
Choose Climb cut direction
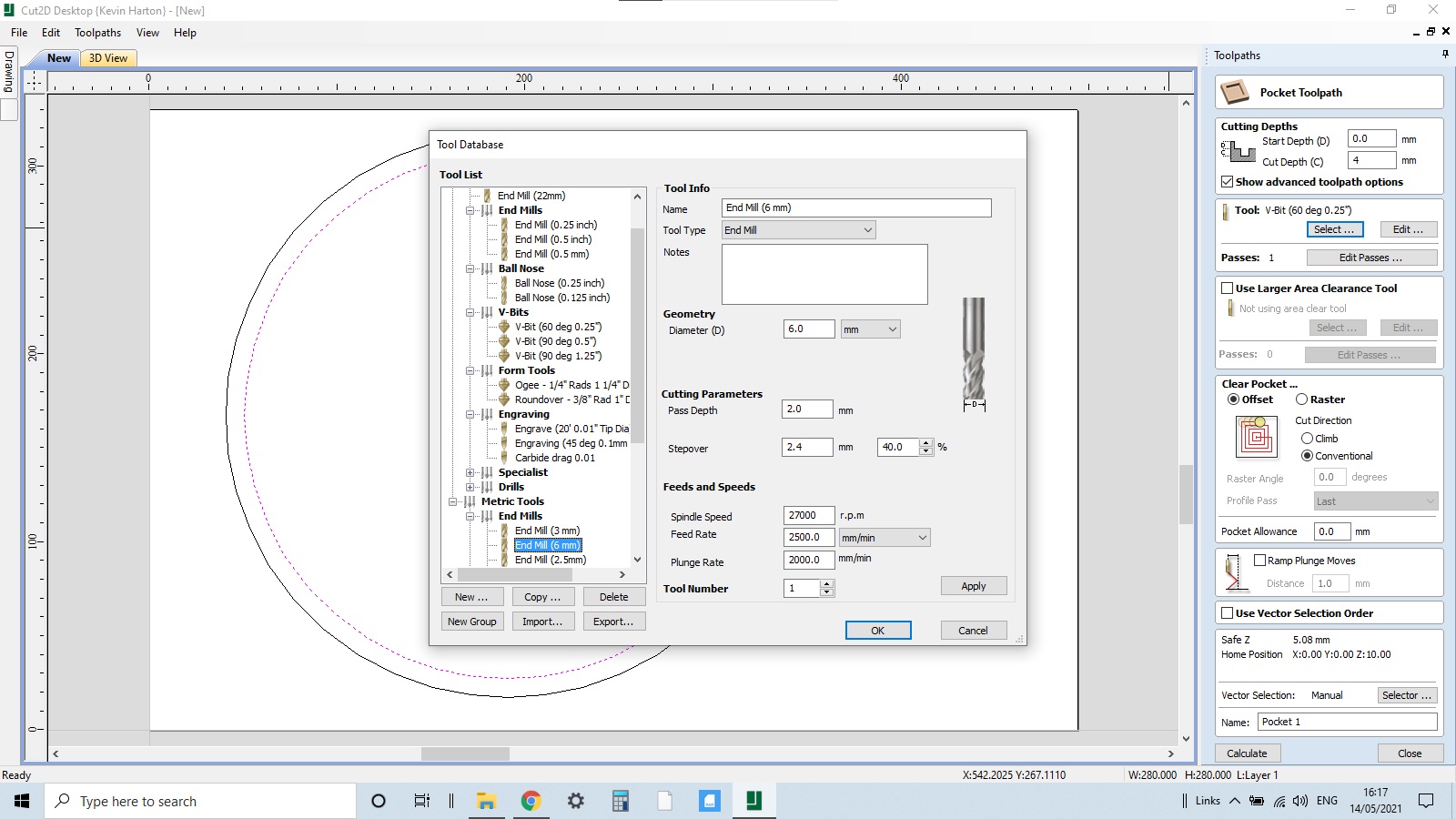pos(1307,439)
